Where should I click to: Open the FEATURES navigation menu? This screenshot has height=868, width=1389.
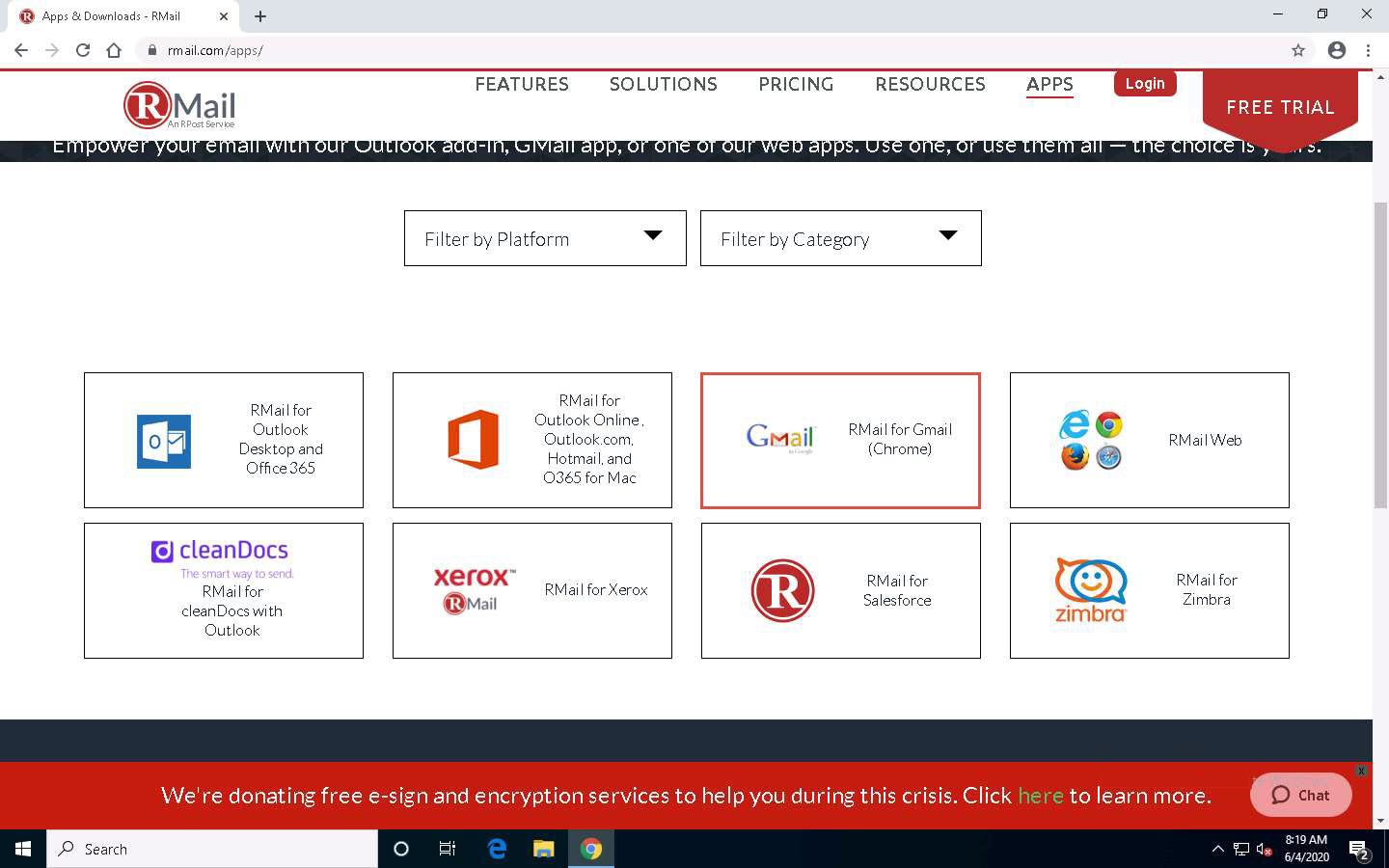tap(521, 85)
